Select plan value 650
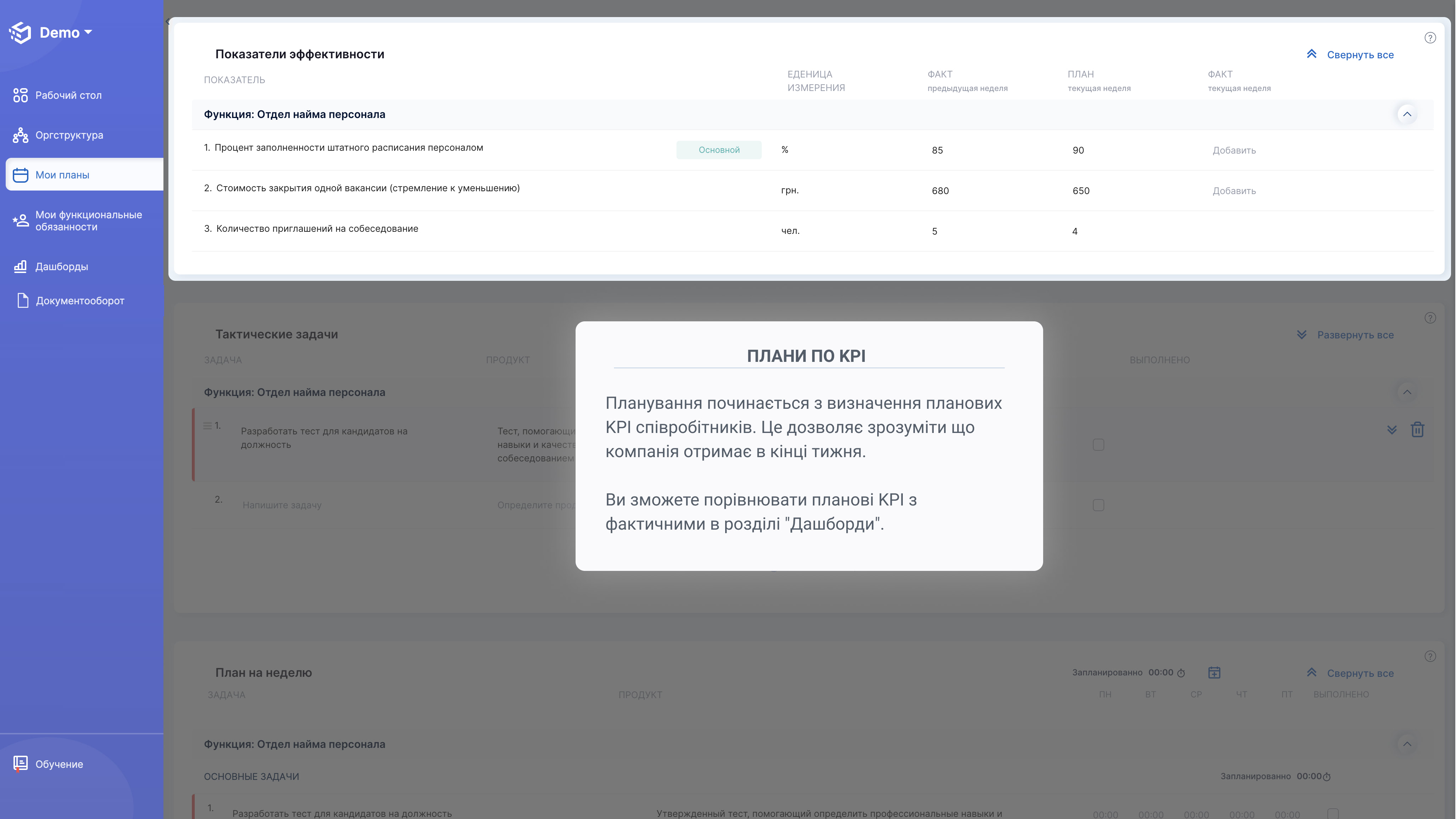 [x=1081, y=191]
